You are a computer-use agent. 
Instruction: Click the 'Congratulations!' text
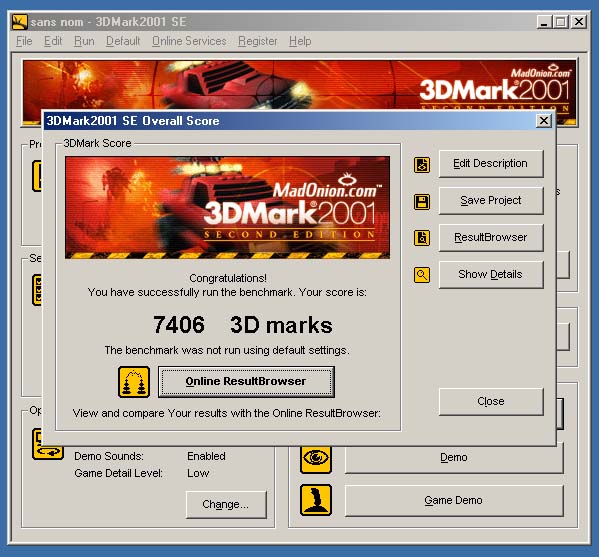click(x=228, y=278)
